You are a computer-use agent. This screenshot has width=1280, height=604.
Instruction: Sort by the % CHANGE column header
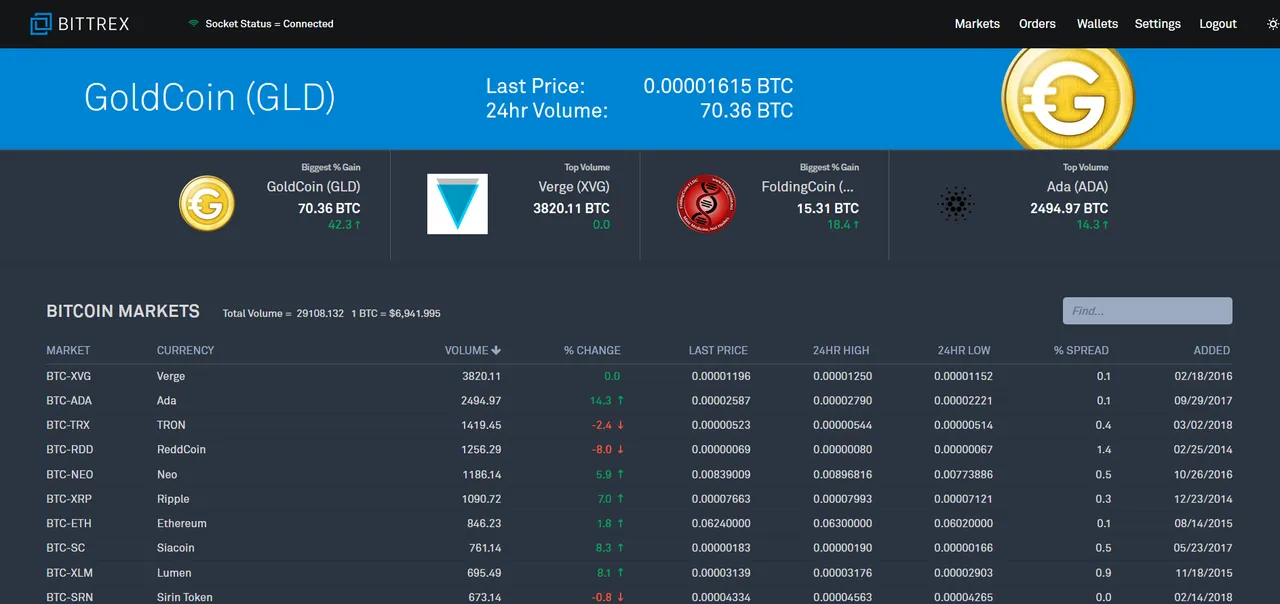point(592,351)
